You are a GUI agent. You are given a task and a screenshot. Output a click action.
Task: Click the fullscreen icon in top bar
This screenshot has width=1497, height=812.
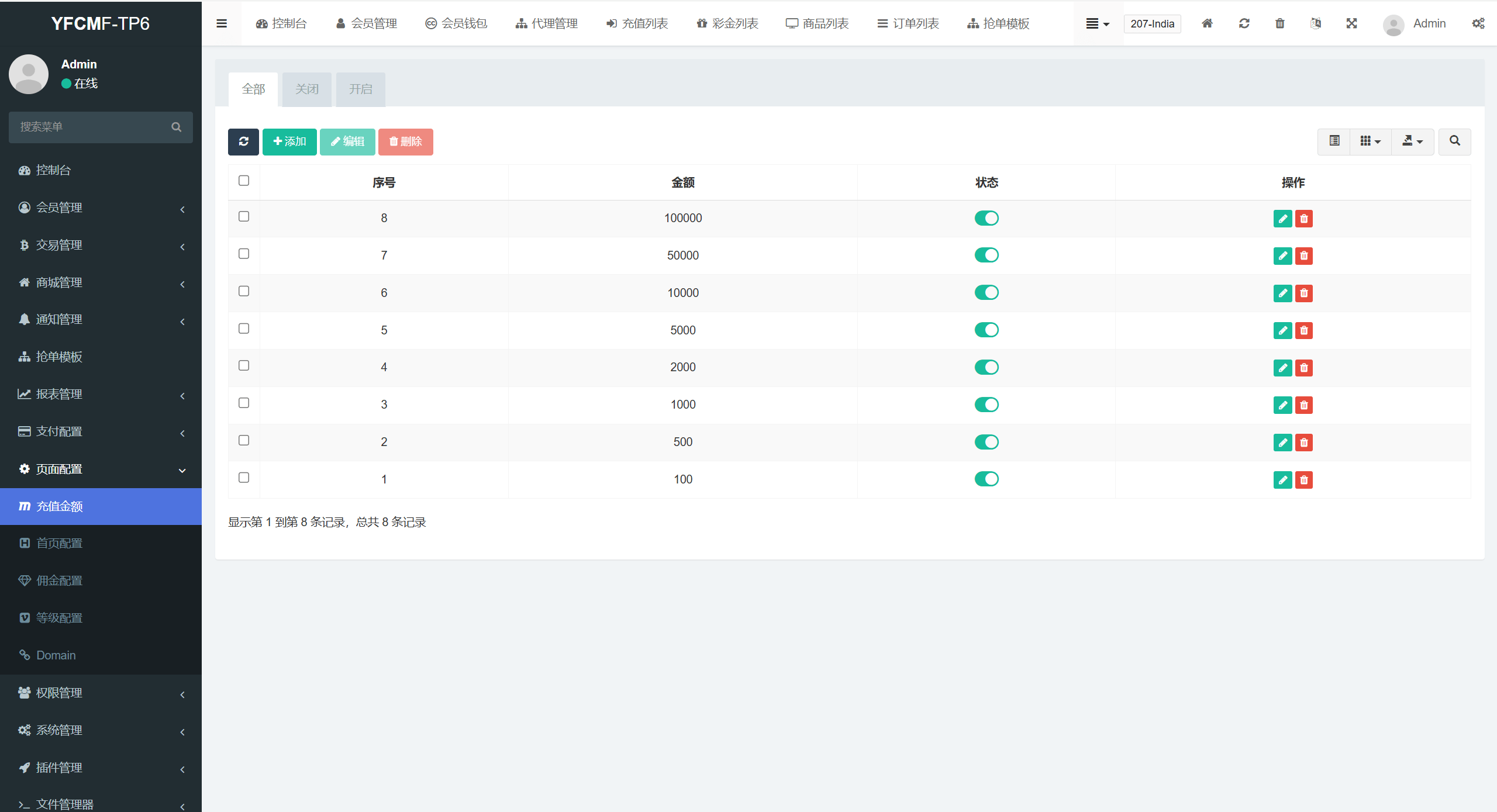1351,23
